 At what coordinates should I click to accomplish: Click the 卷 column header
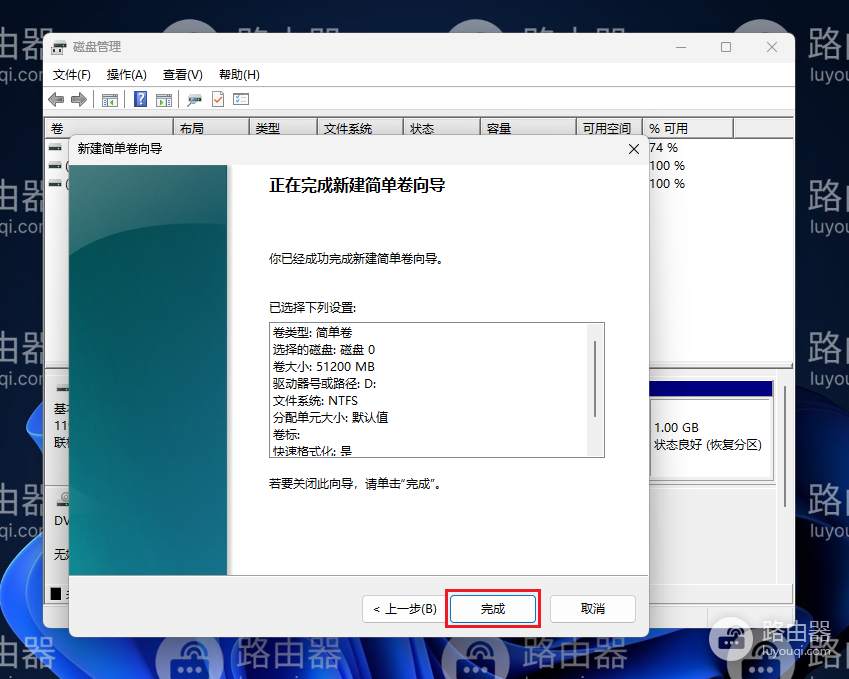coord(108,128)
